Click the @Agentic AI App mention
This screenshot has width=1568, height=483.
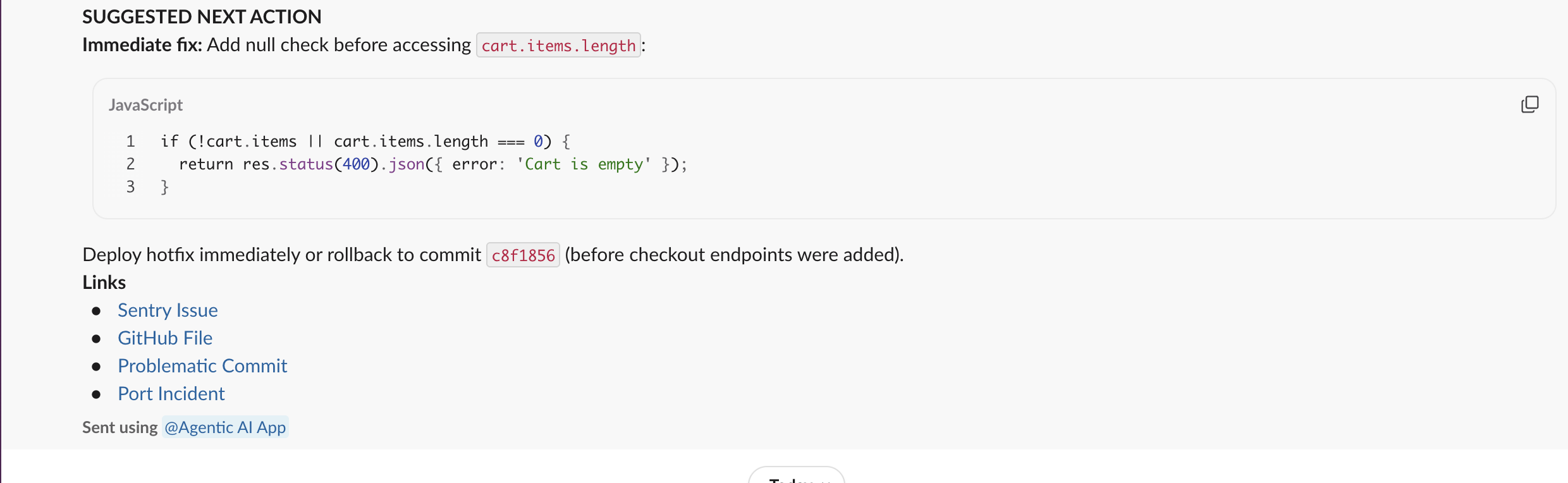225,427
